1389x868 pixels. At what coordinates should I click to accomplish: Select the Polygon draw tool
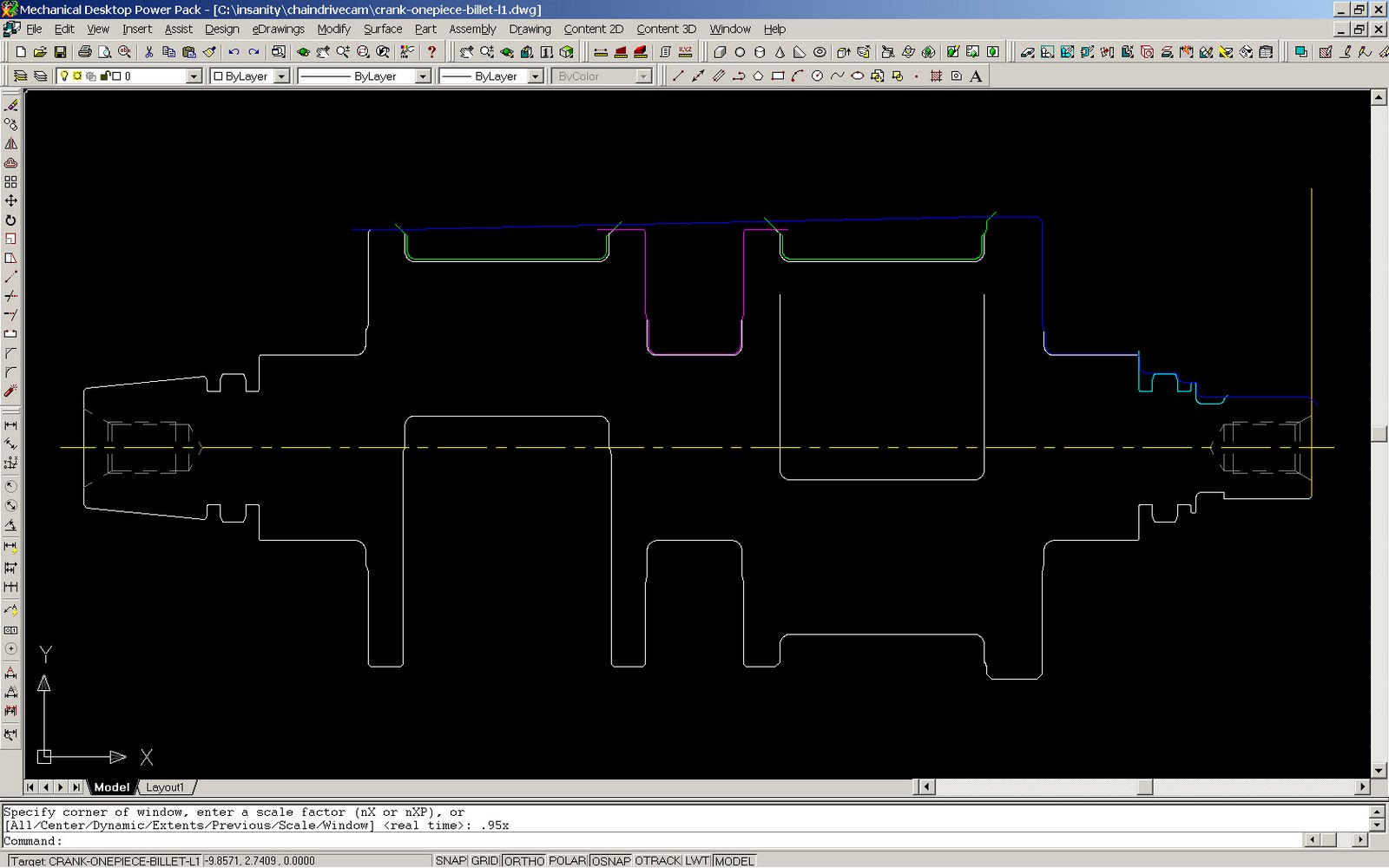758,76
